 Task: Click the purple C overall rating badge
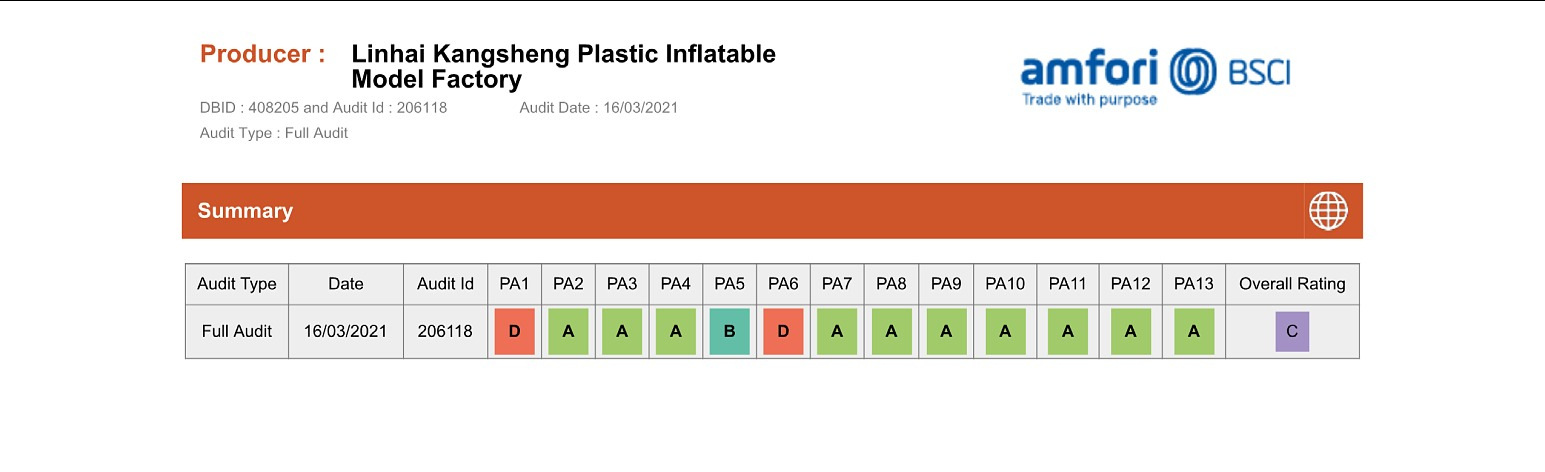1292,332
